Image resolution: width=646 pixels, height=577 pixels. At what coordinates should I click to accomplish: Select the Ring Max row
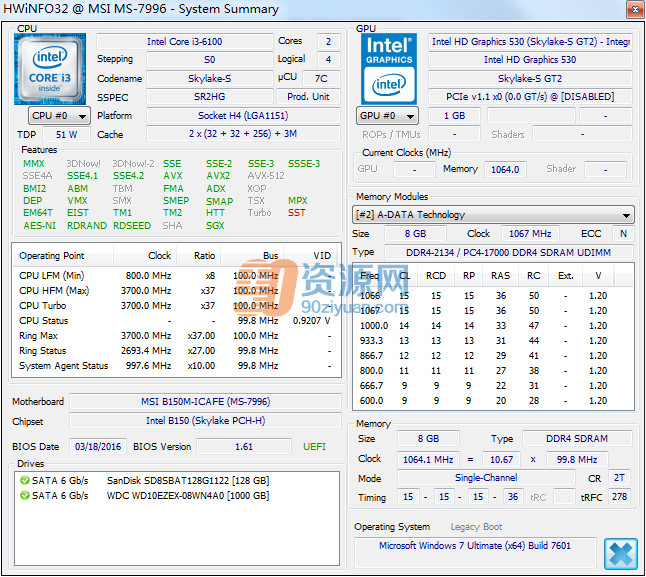(x=176, y=336)
